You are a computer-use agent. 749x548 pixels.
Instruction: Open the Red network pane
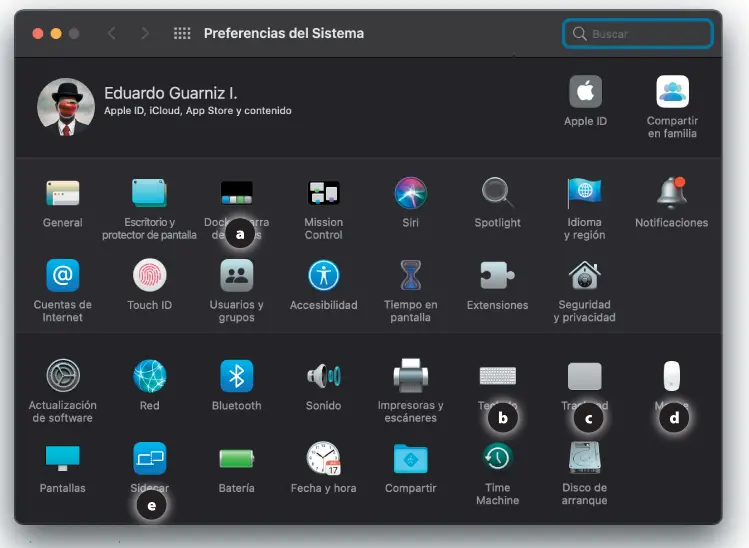click(150, 376)
